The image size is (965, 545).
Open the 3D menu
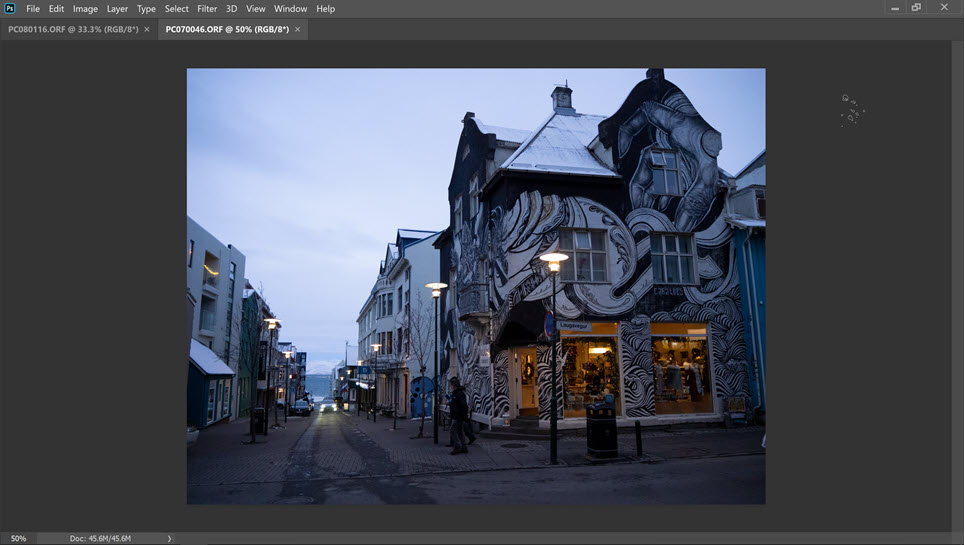coord(231,9)
